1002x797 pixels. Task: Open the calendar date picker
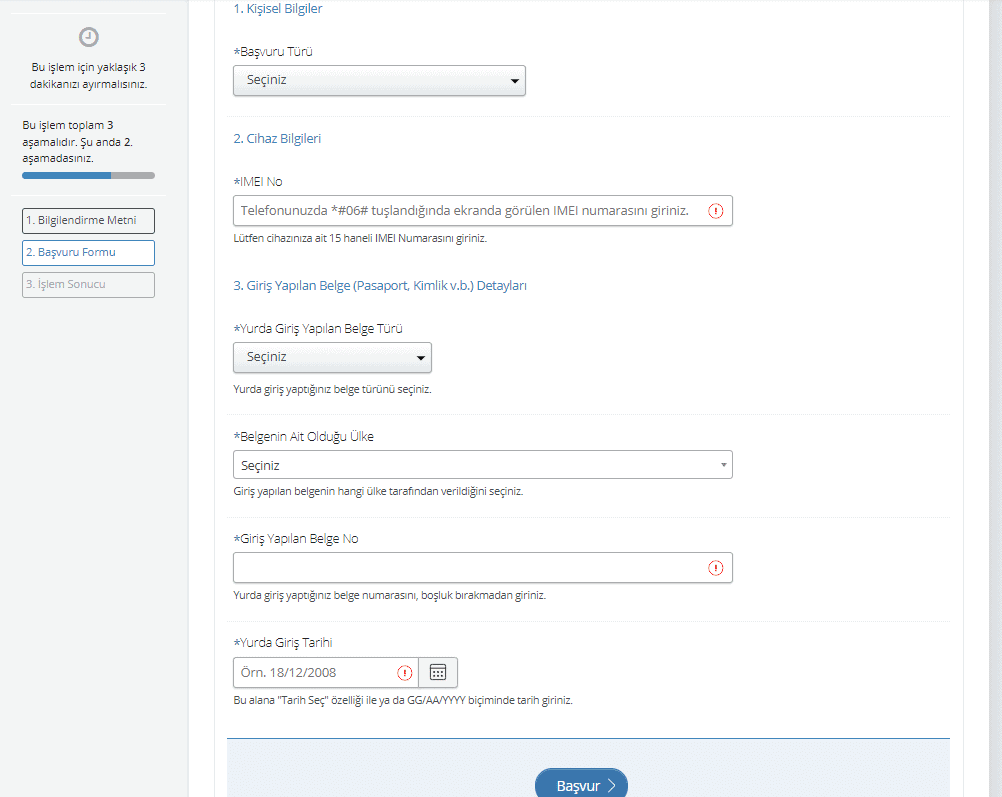pos(437,672)
